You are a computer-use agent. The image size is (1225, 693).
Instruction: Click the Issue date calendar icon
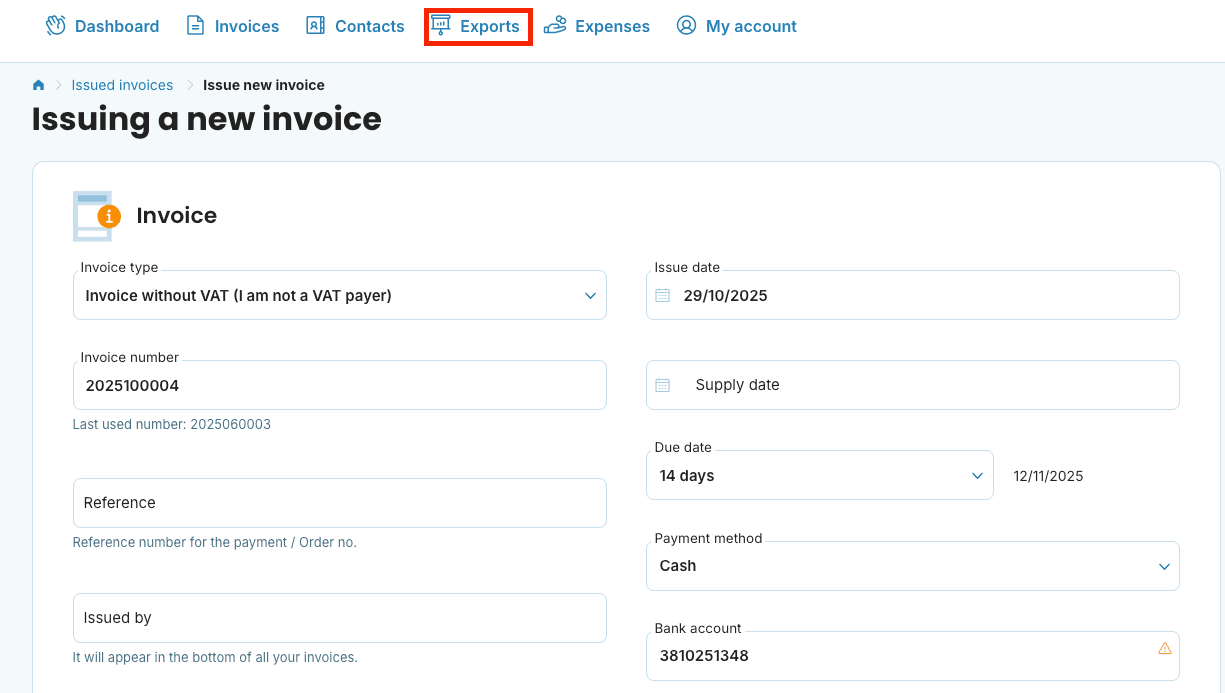(663, 296)
